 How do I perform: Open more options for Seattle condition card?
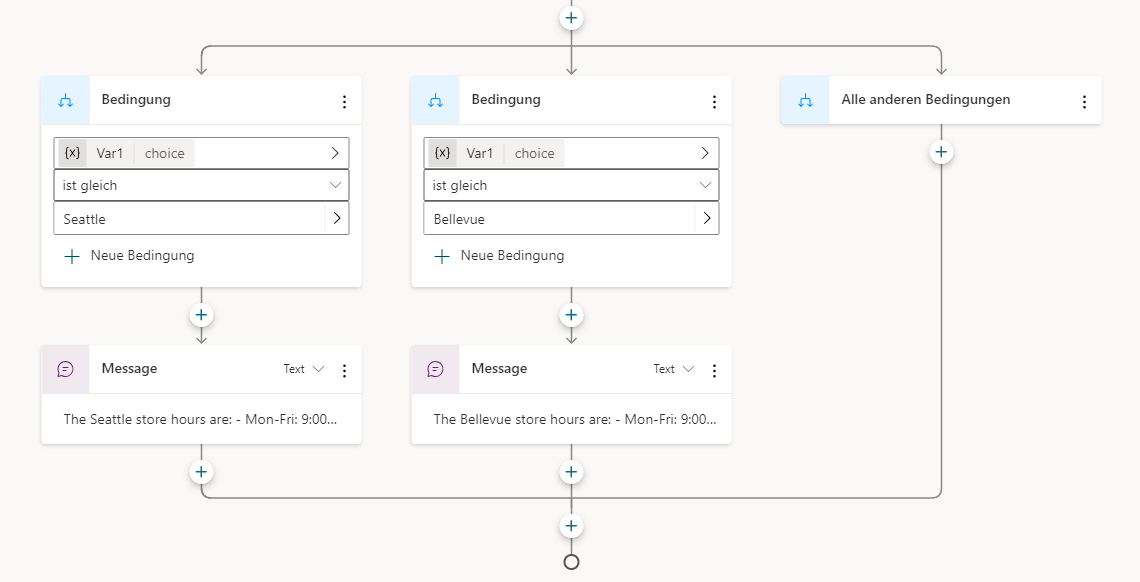point(345,102)
